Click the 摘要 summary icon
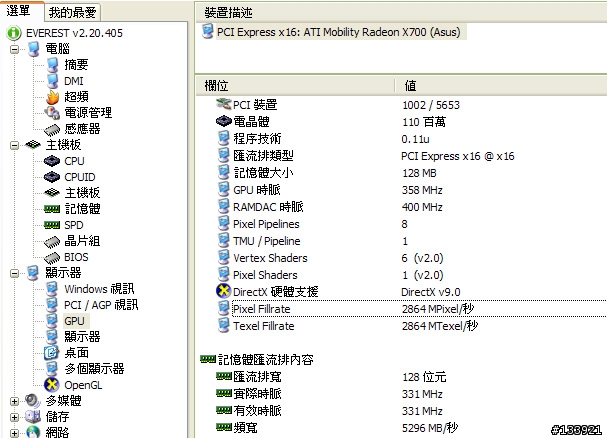 click(52, 65)
